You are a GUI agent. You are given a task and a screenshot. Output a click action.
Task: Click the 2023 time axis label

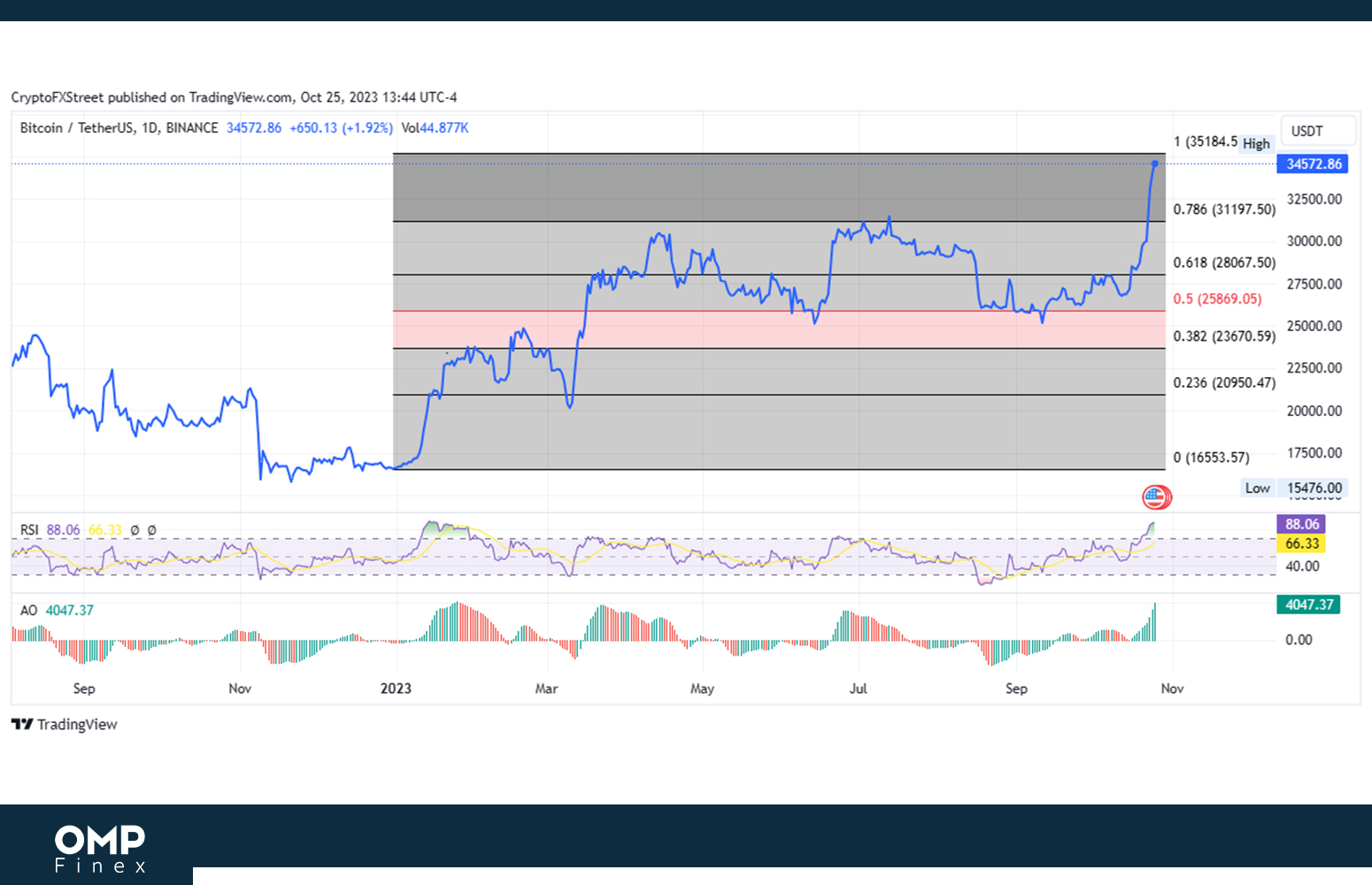tap(396, 689)
